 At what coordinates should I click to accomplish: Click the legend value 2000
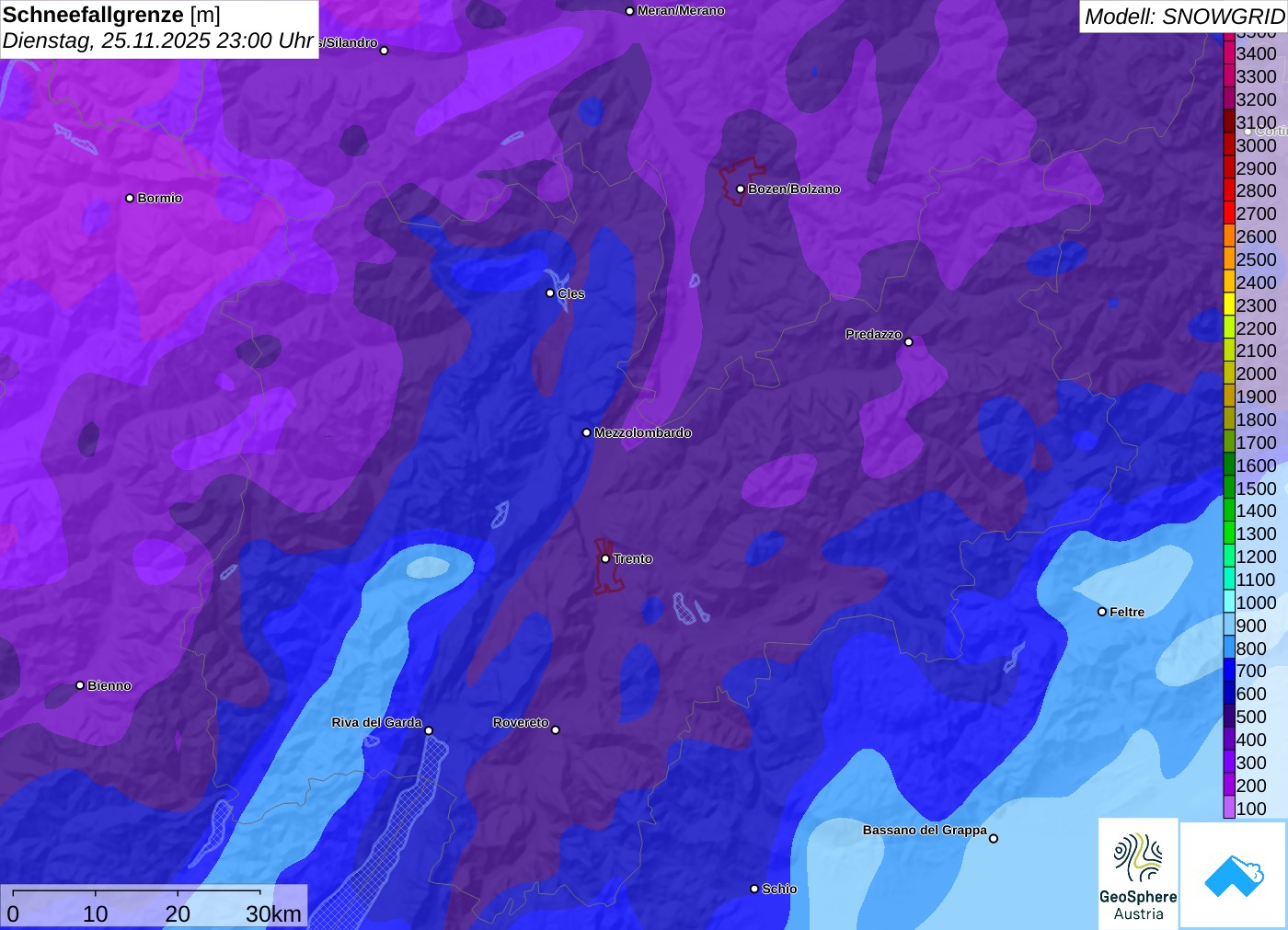(x=1256, y=373)
